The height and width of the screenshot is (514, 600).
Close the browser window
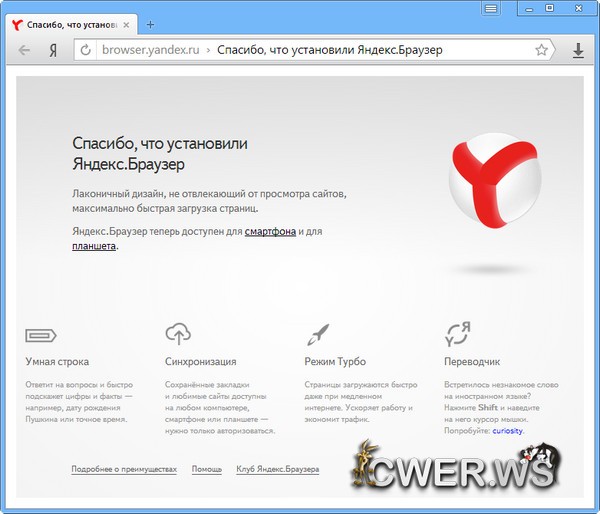[x=579, y=8]
